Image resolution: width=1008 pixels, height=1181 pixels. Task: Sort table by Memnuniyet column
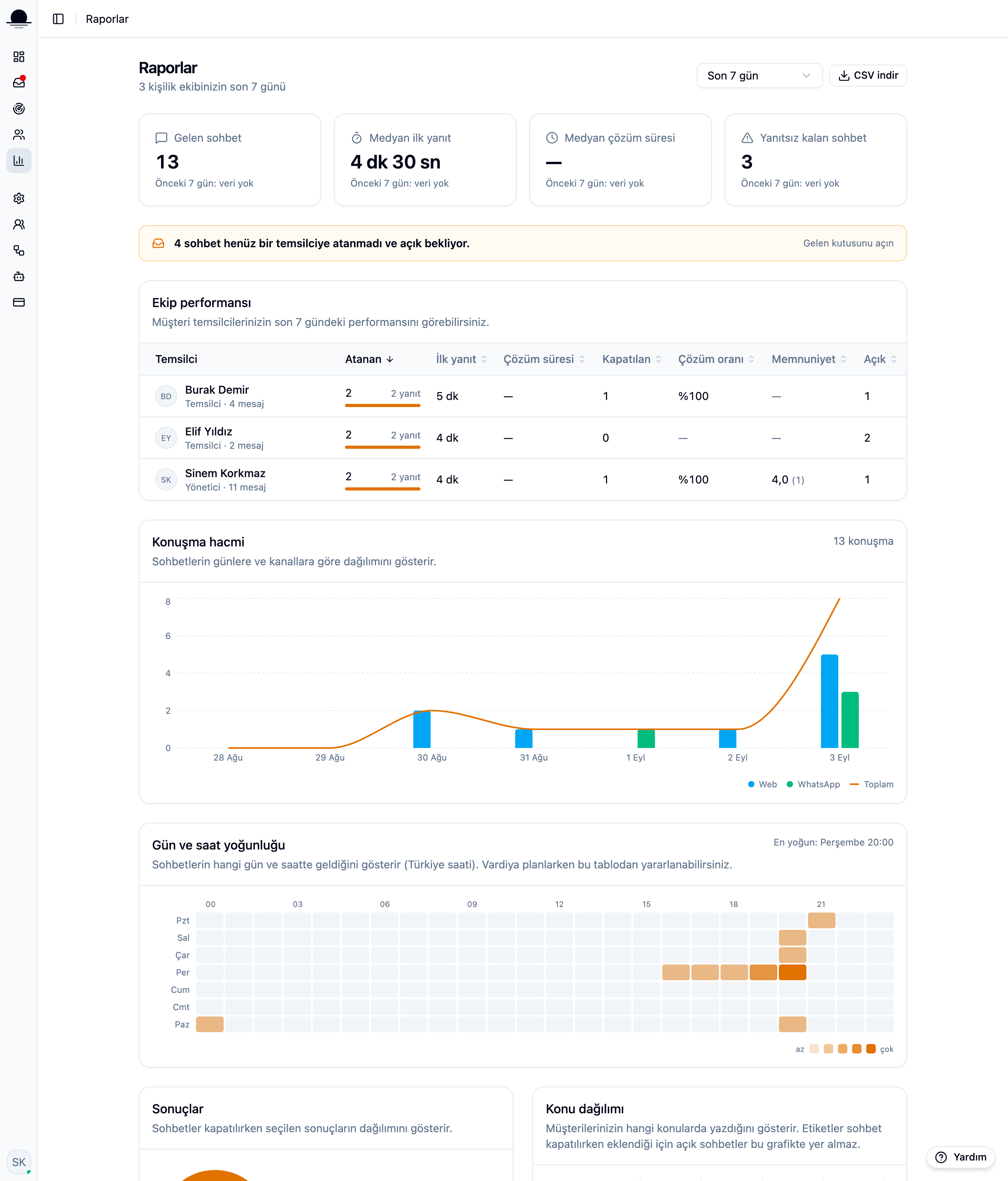810,359
